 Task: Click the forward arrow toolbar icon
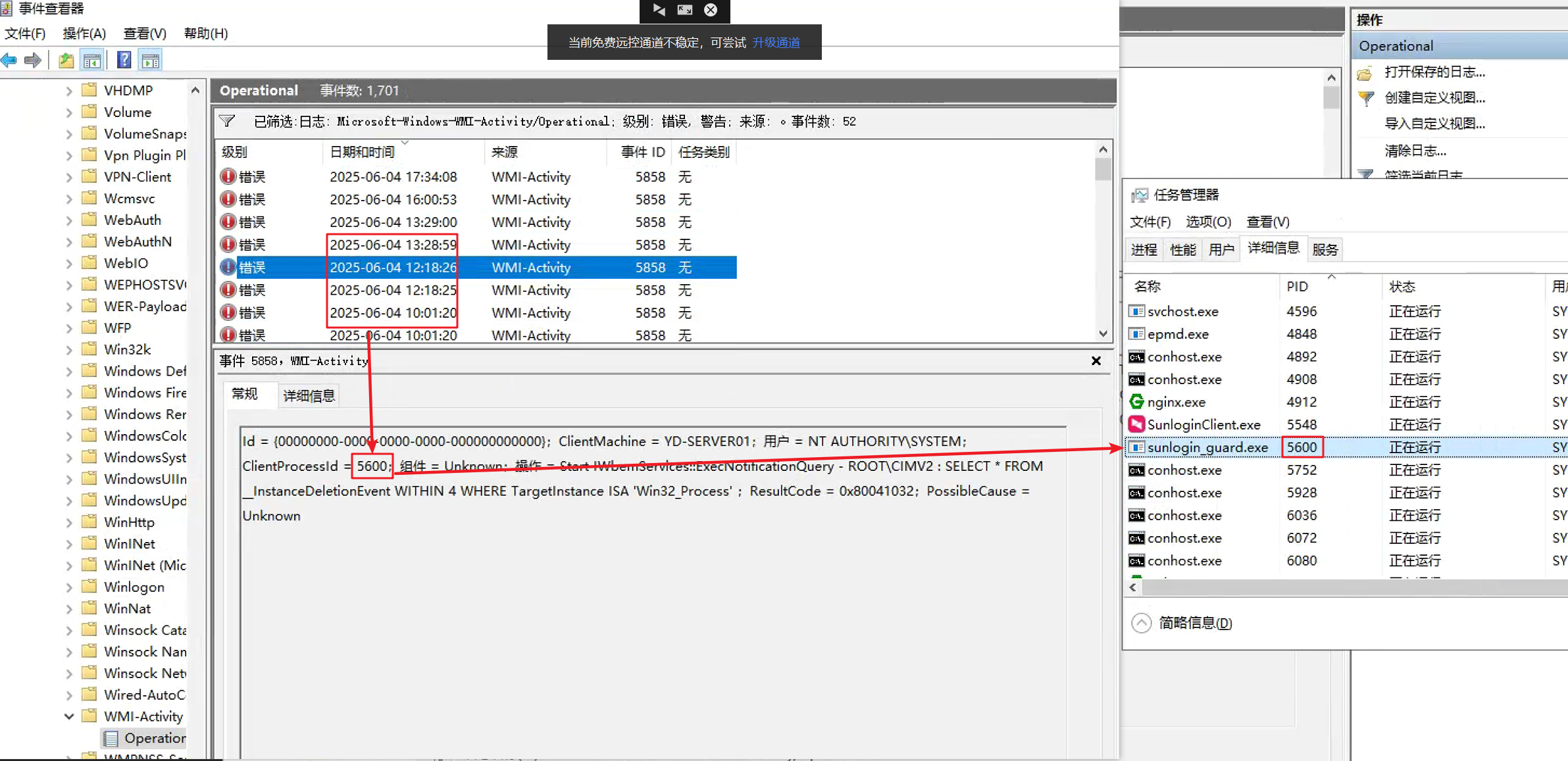click(x=33, y=61)
